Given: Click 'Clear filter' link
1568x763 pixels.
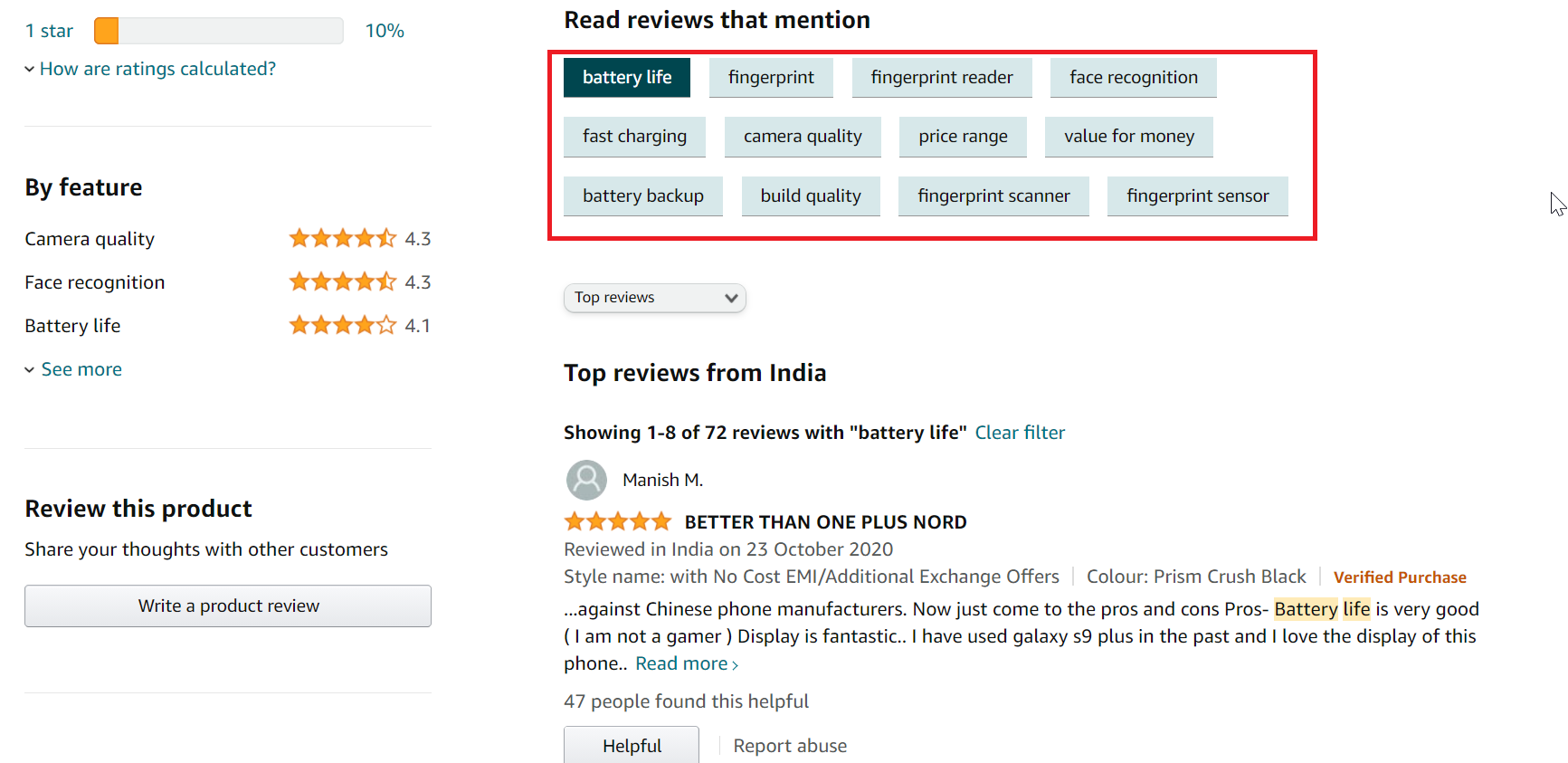Looking at the screenshot, I should coord(1020,433).
